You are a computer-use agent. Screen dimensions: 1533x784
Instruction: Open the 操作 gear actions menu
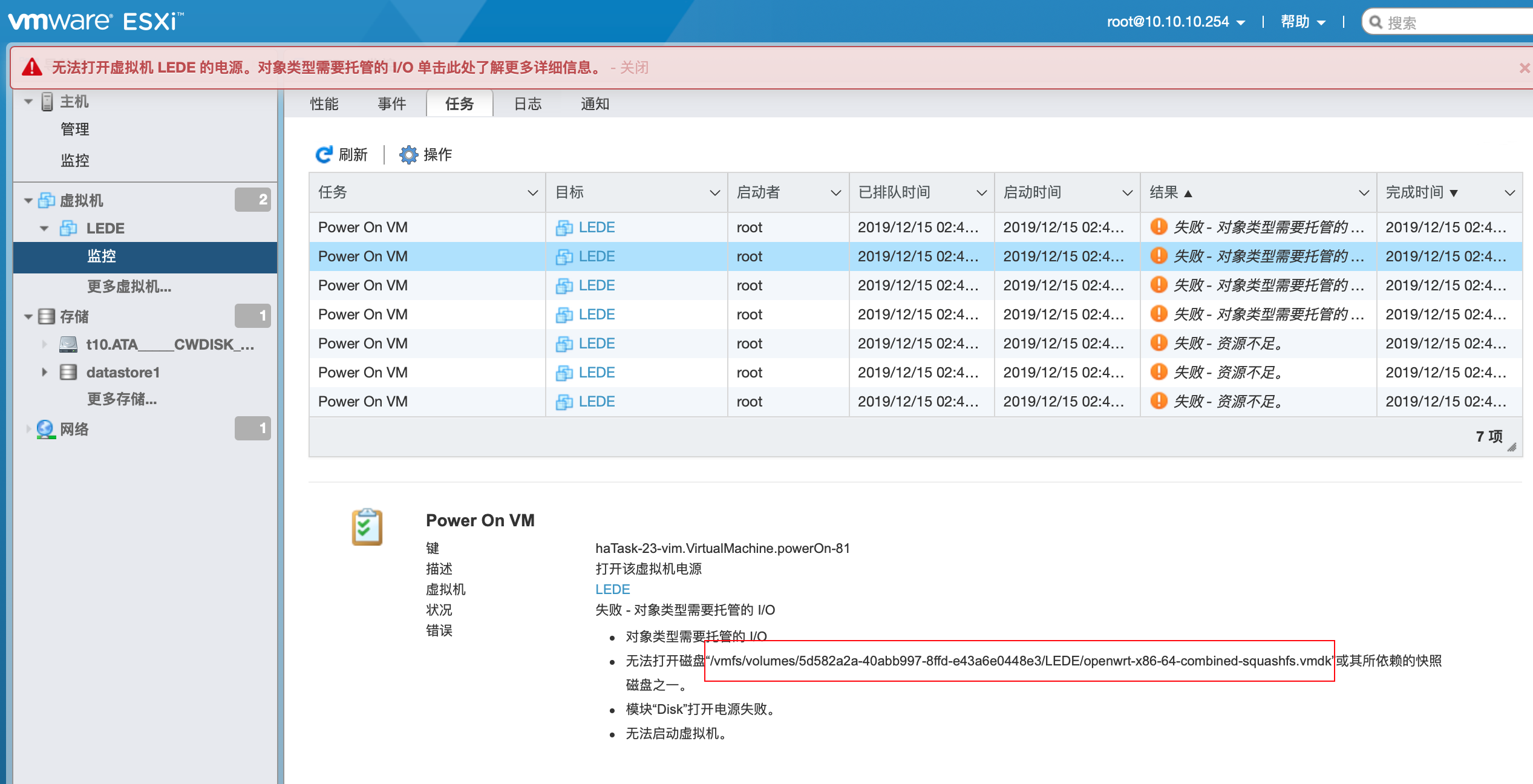426,155
